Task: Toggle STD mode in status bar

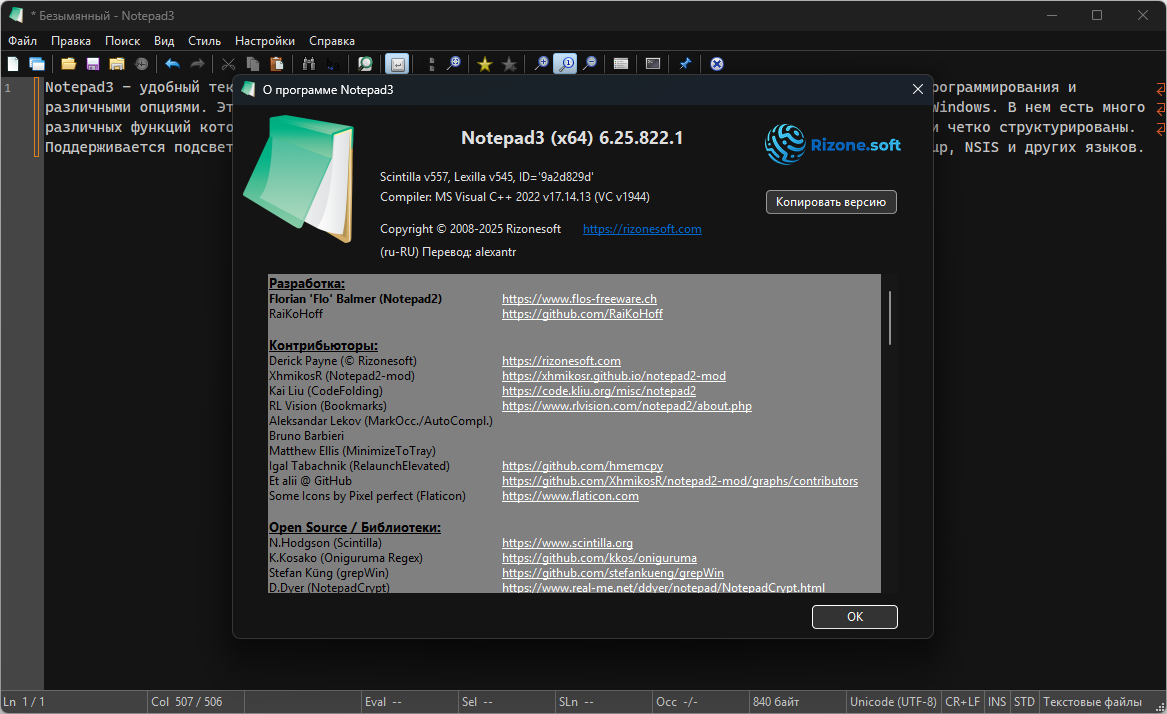Action: (1024, 702)
